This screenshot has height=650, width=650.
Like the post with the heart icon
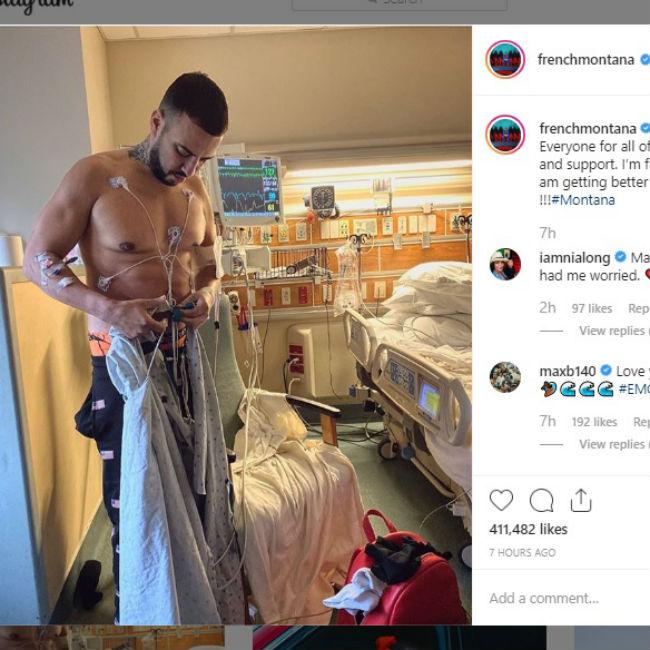point(501,500)
